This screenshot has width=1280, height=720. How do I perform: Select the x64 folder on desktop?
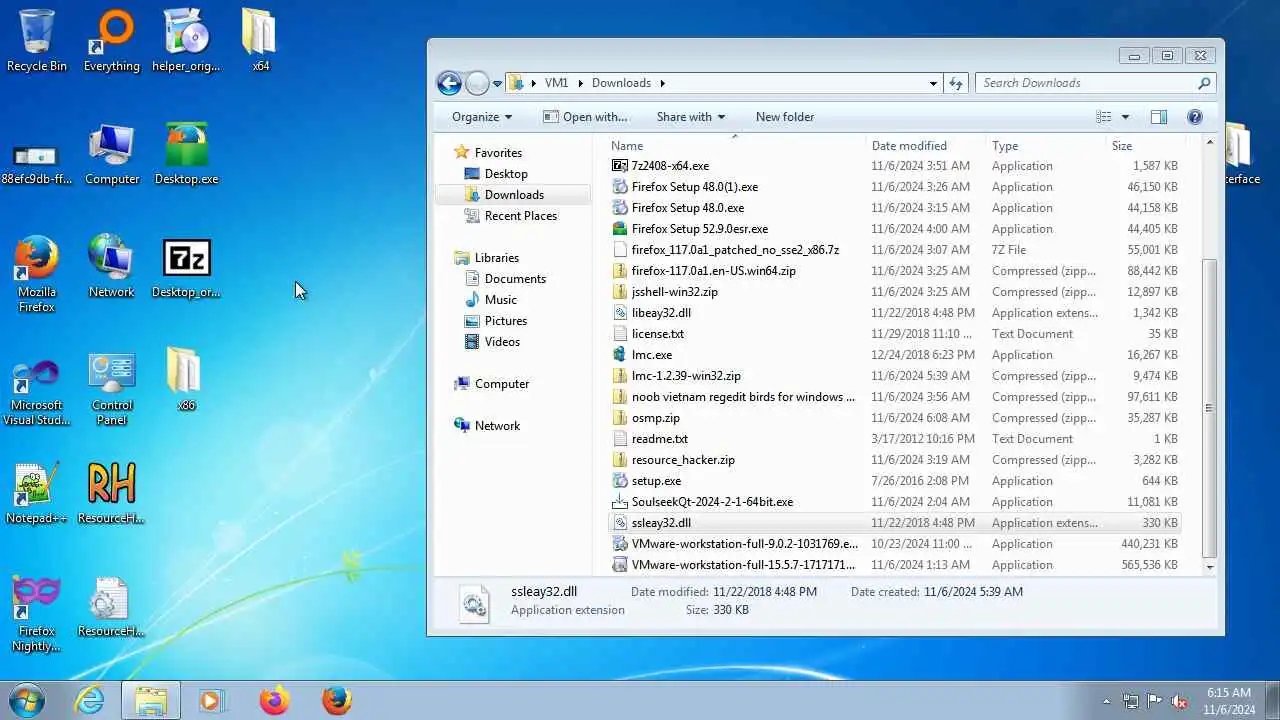[260, 41]
